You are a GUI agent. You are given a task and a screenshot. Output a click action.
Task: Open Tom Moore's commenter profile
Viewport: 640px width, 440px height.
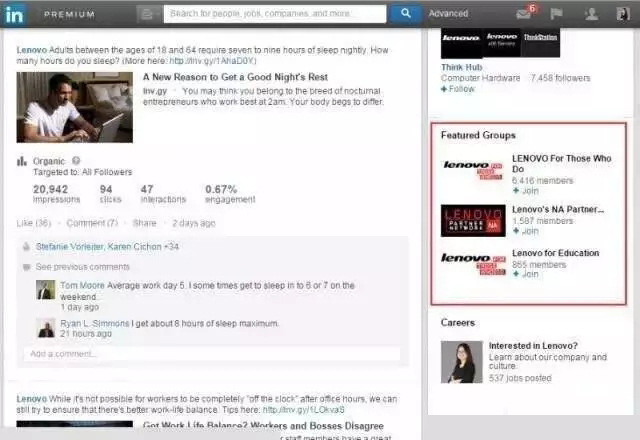[46, 289]
